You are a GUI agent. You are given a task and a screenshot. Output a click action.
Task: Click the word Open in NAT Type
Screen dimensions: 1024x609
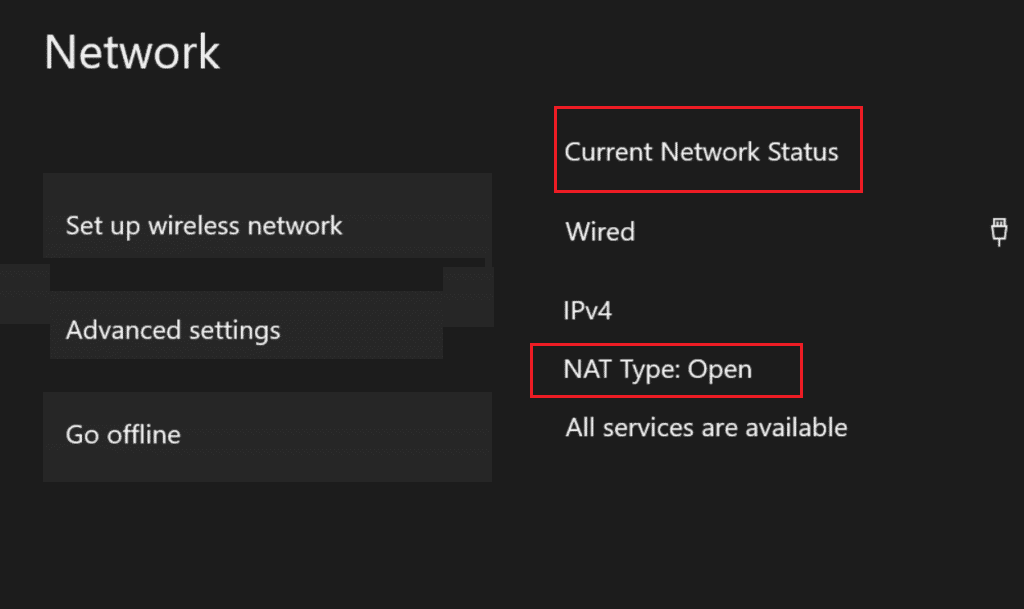(x=720, y=370)
